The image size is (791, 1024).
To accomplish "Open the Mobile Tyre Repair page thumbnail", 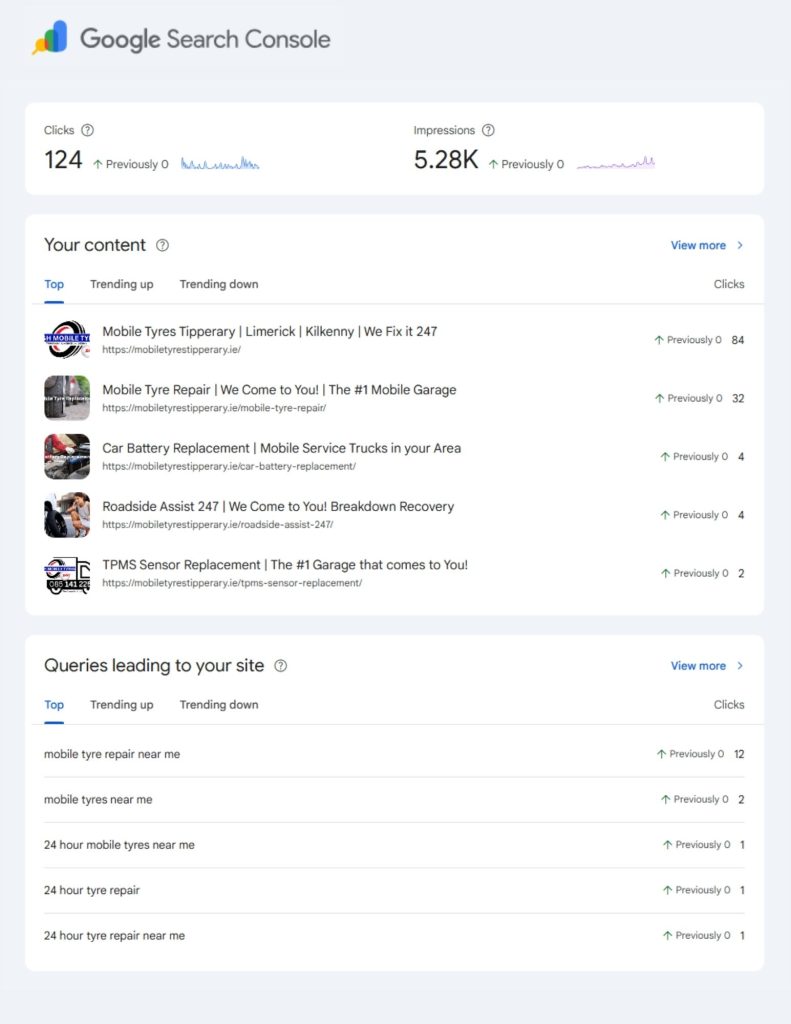I will (x=67, y=398).
